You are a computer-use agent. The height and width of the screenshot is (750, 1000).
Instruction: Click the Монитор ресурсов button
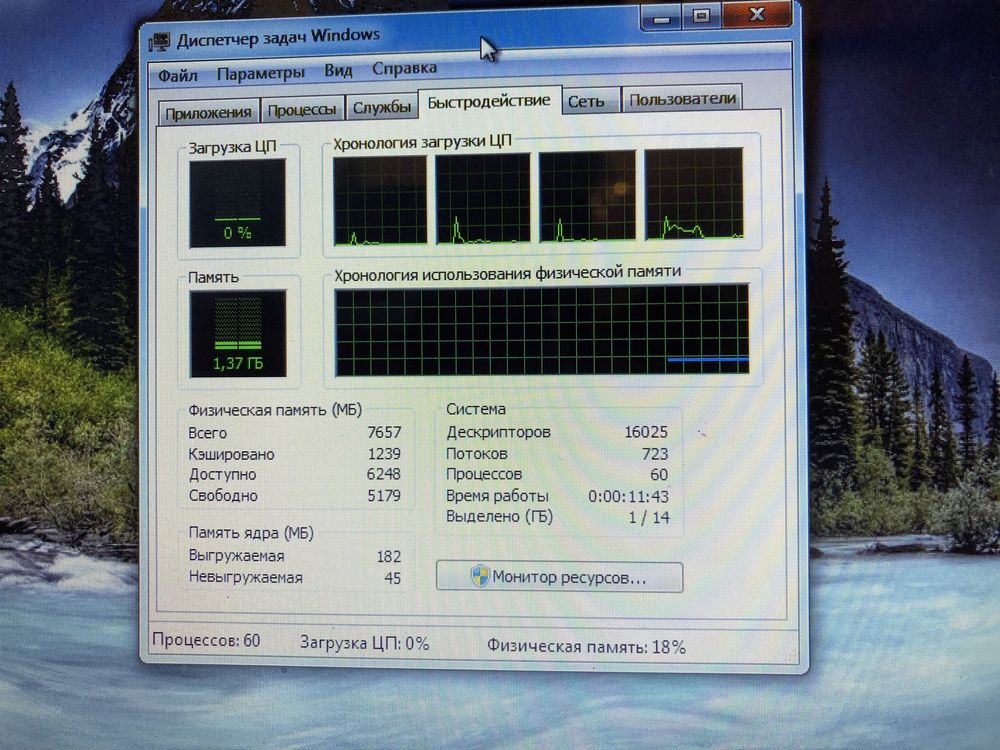point(559,577)
